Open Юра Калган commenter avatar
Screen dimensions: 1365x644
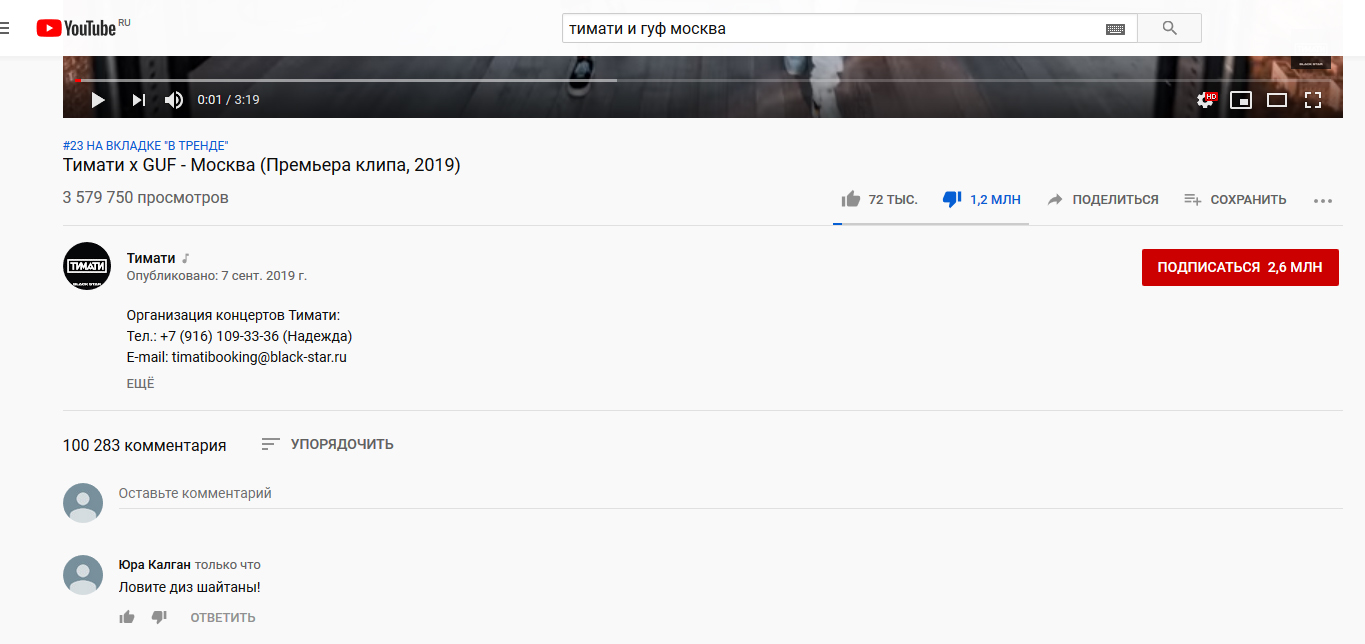(x=83, y=575)
